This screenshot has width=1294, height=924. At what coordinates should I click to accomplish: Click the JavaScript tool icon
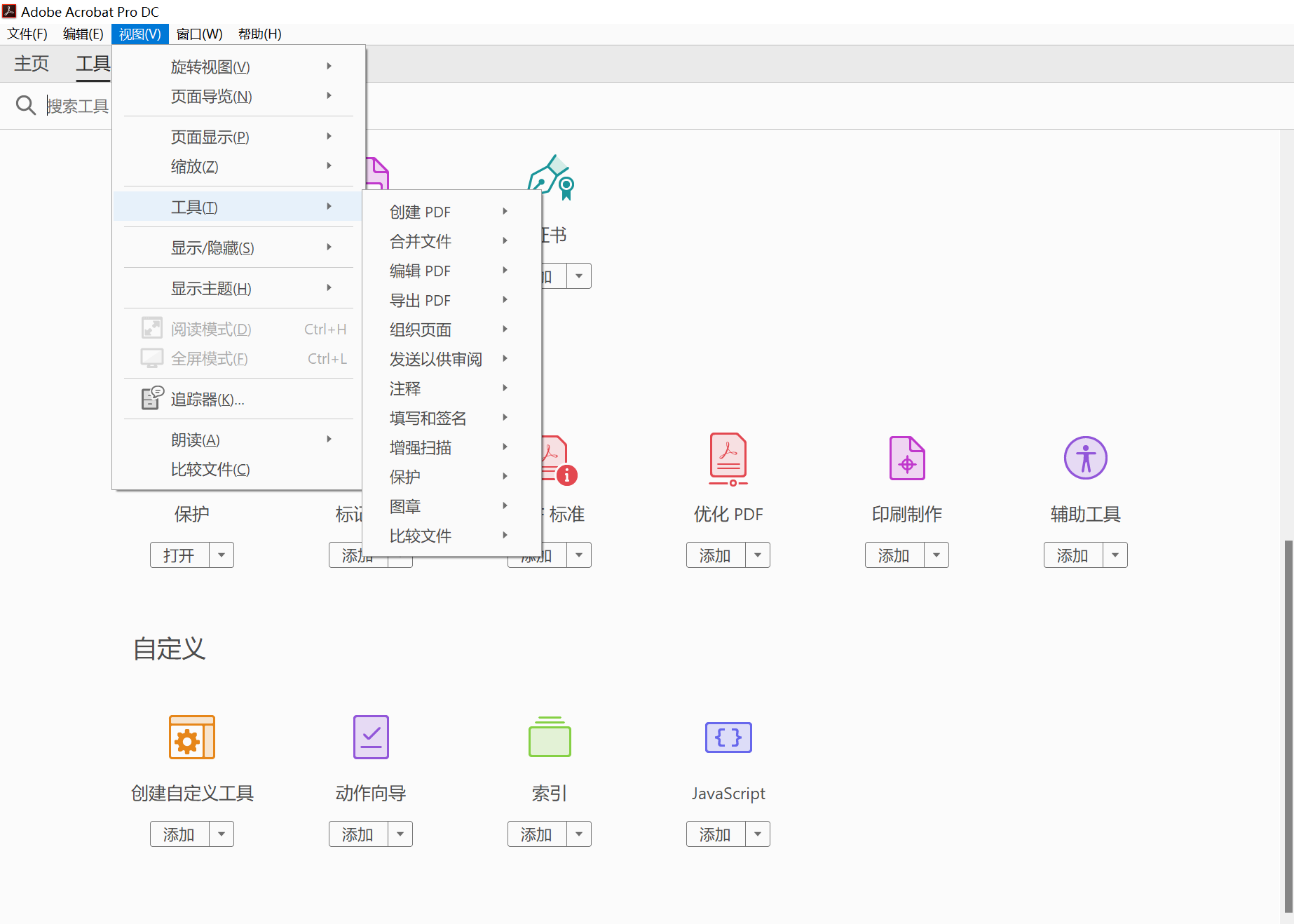coord(728,738)
